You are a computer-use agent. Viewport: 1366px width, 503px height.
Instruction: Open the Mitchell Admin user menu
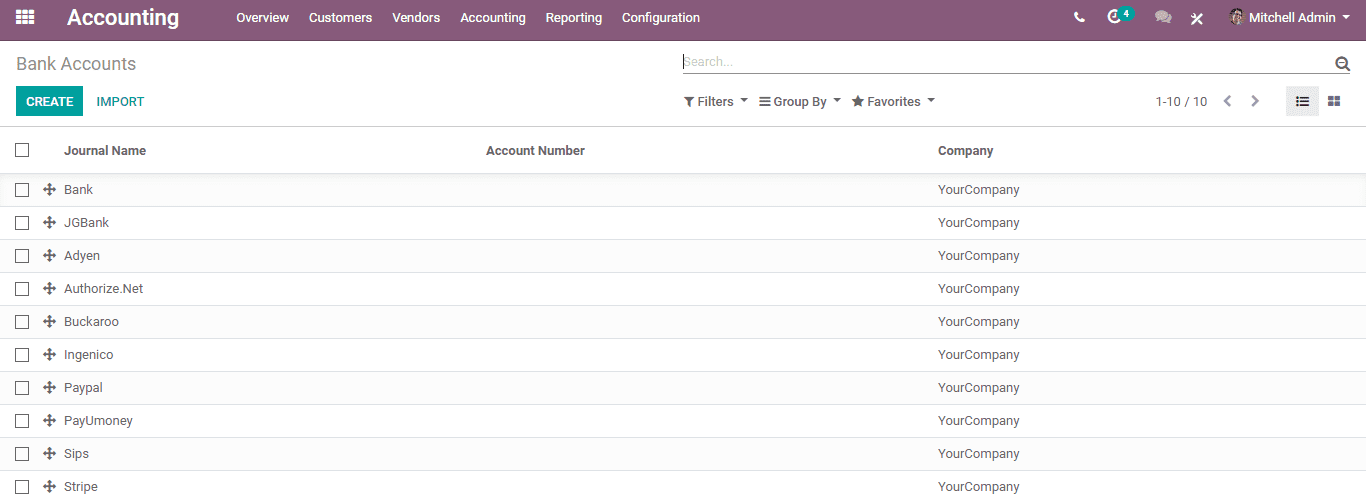pyautogui.click(x=1289, y=17)
